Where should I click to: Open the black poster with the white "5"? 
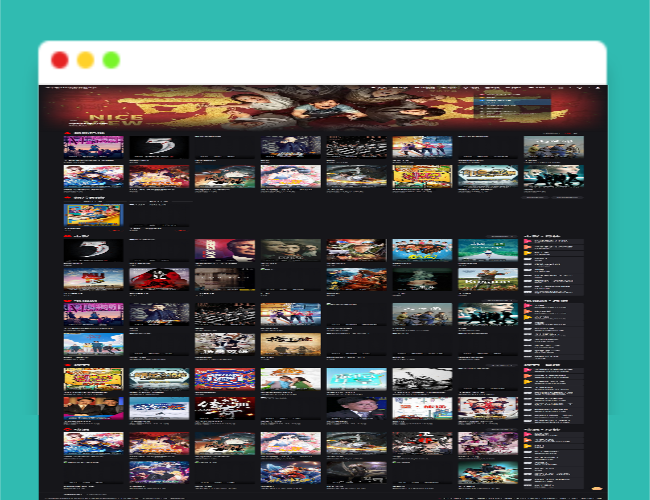158,147
